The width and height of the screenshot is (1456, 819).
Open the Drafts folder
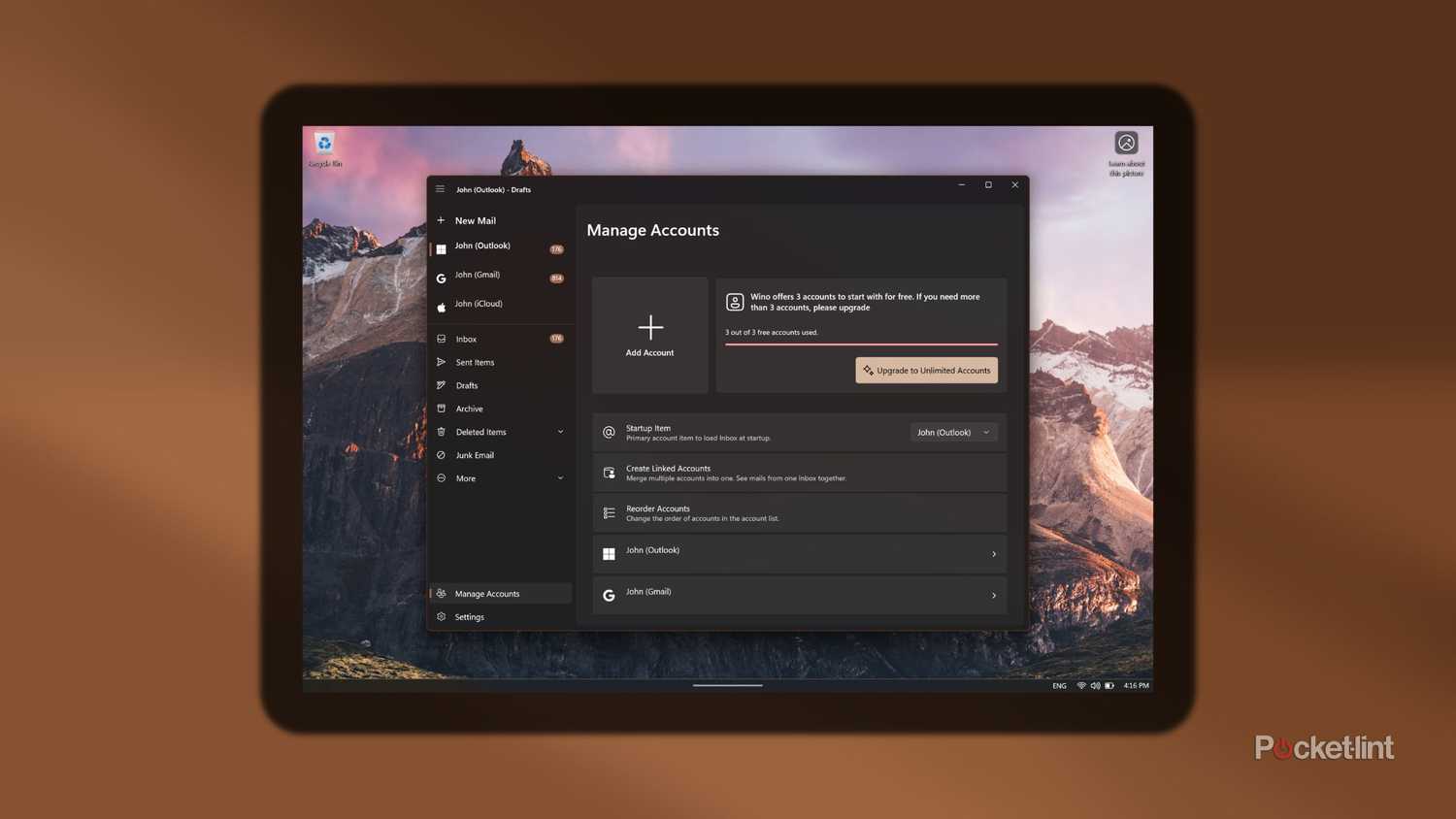click(501, 385)
